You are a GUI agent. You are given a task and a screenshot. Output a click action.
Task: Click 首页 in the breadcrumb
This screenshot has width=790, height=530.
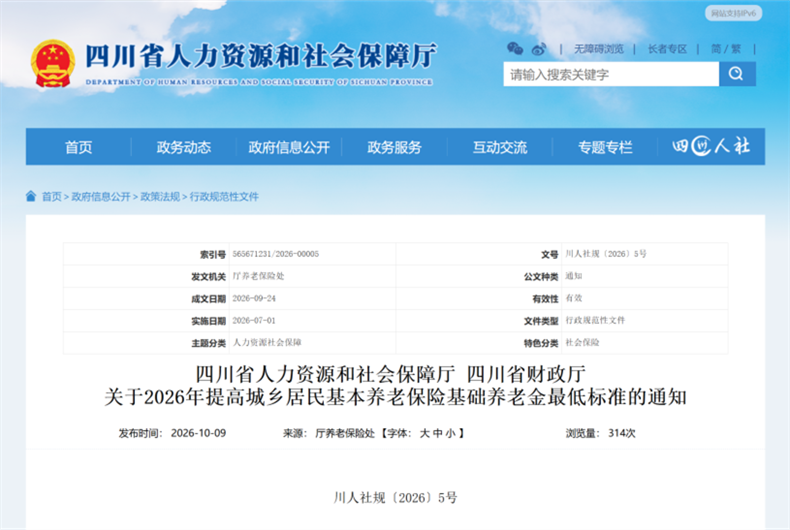pyautogui.click(x=51, y=196)
